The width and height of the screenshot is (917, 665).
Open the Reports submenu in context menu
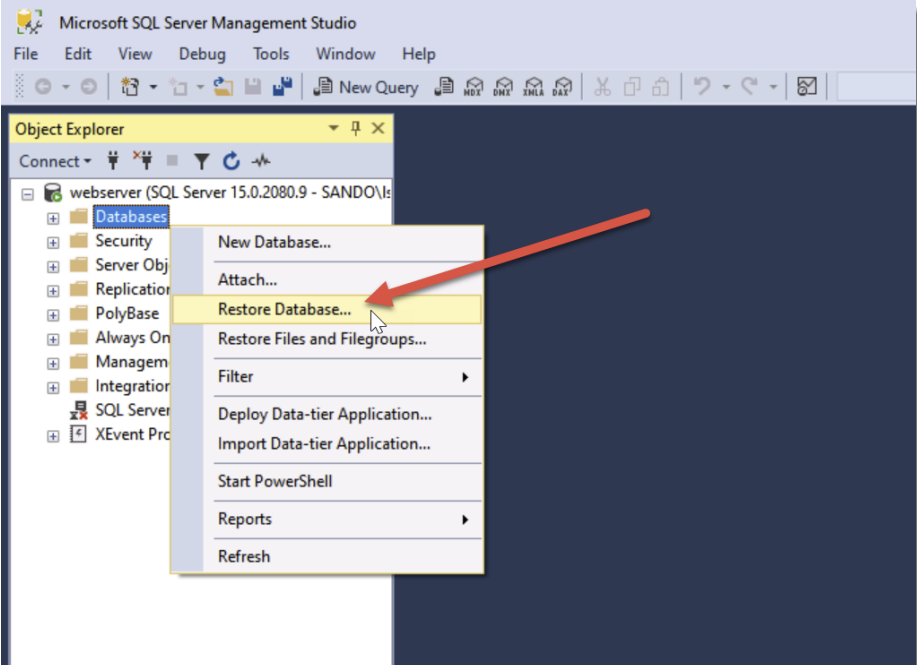pos(326,519)
